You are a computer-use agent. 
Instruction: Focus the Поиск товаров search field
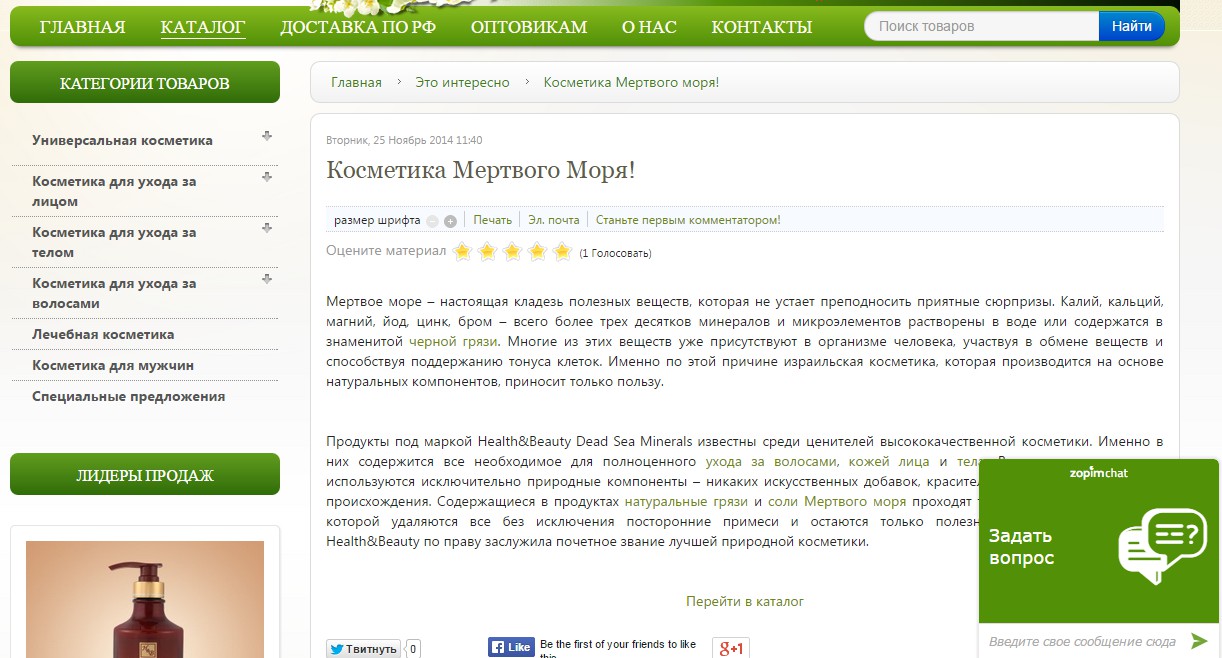(x=982, y=26)
